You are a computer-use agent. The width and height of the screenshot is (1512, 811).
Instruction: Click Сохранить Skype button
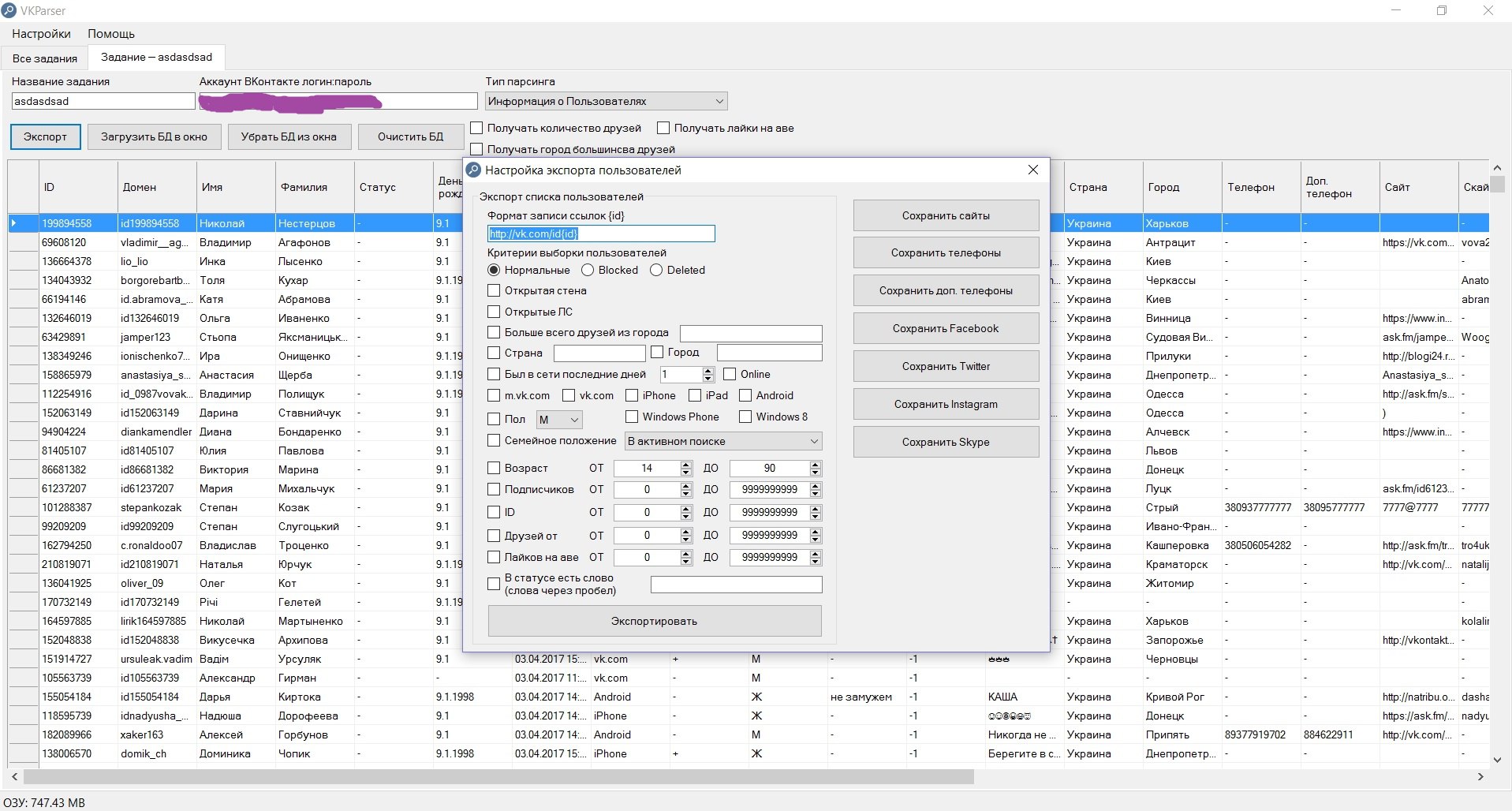coord(946,442)
